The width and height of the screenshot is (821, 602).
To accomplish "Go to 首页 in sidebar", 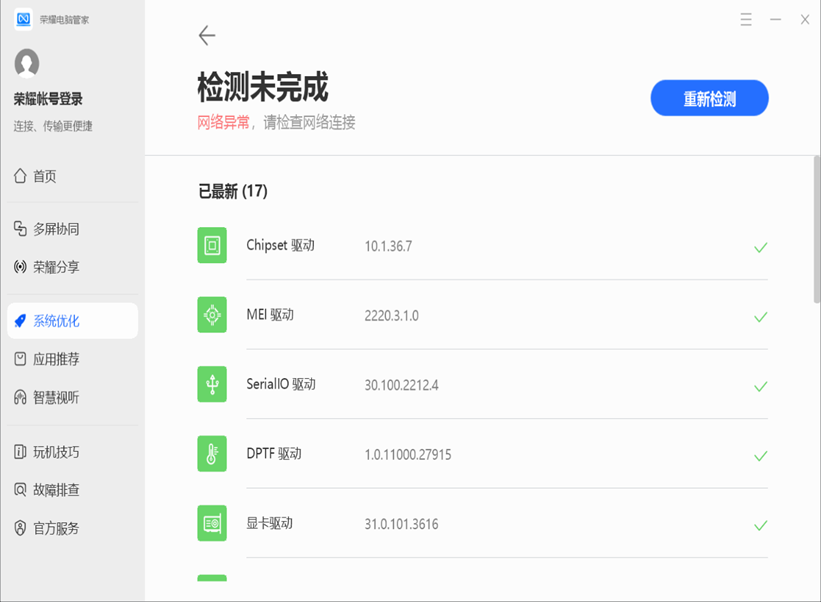I will point(44,176).
